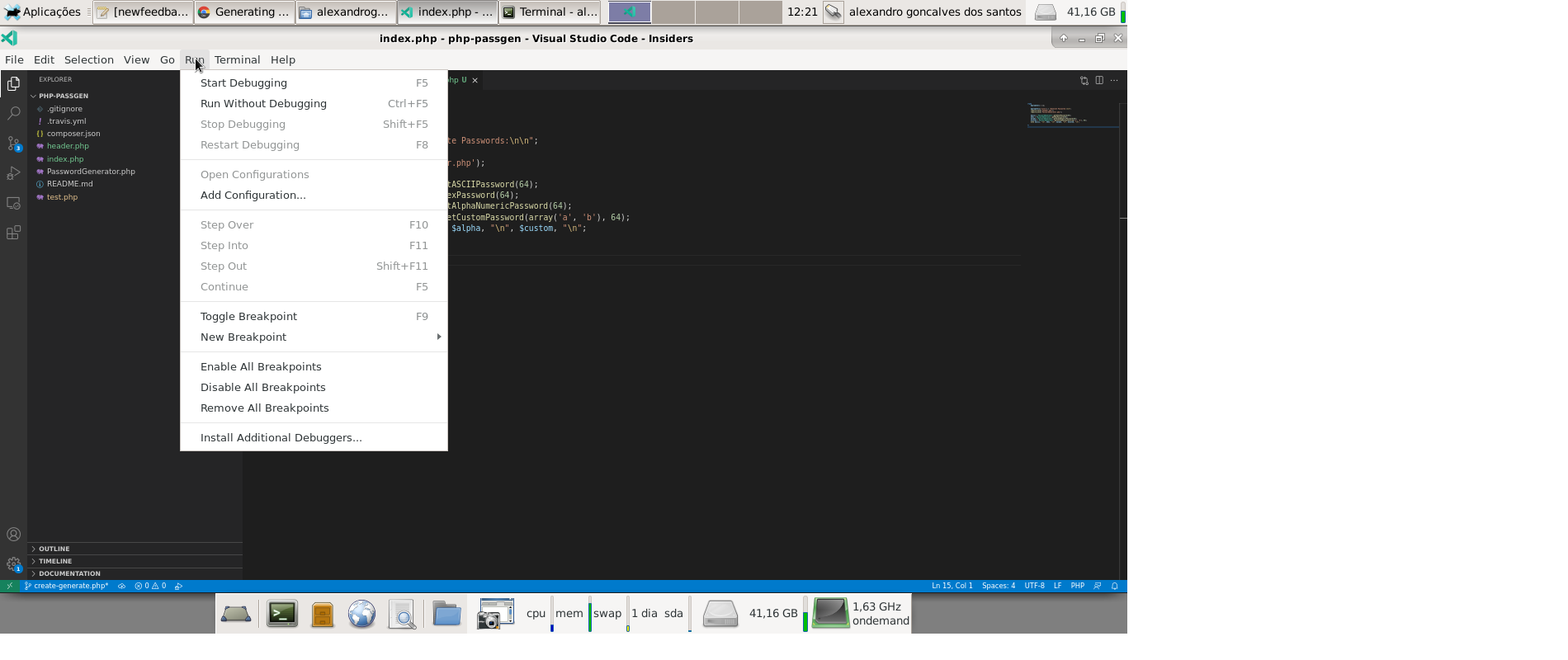Open the Accounts menu in activity bar
Viewport: 1568px width, 660px height.
tap(13, 535)
